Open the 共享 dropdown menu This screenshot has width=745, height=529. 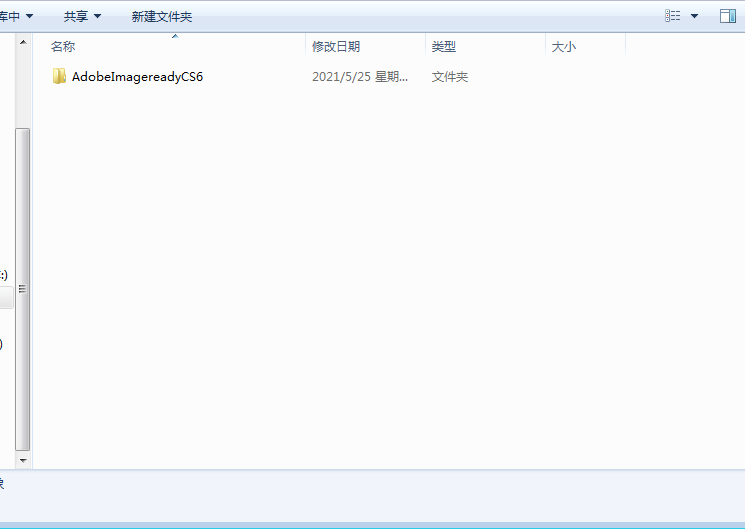pos(82,16)
